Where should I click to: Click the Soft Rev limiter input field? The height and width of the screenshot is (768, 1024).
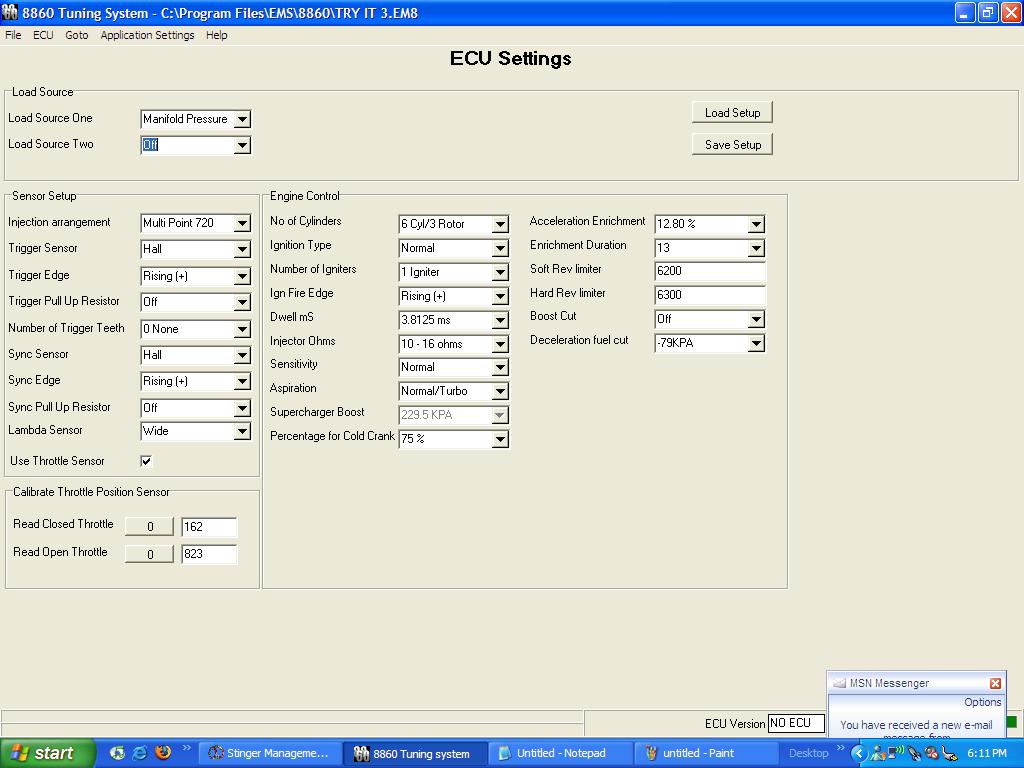[x=709, y=271]
